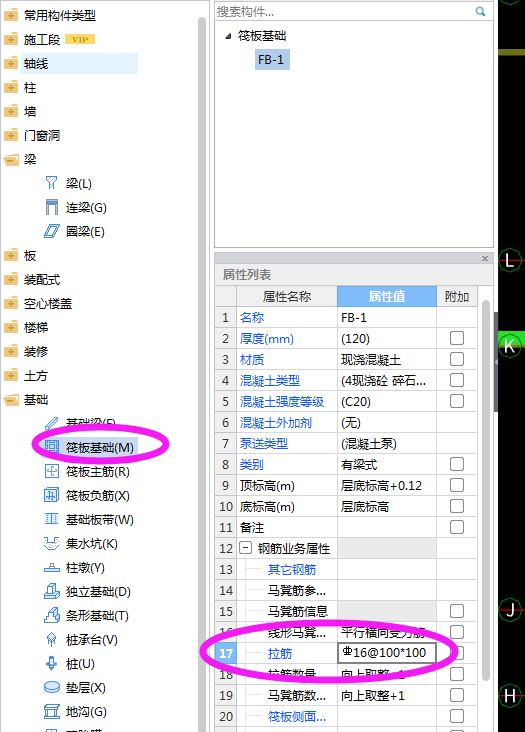This screenshot has width=525, height=732.
Task: Expand the 空心楼盖 folder
Action: (11, 303)
